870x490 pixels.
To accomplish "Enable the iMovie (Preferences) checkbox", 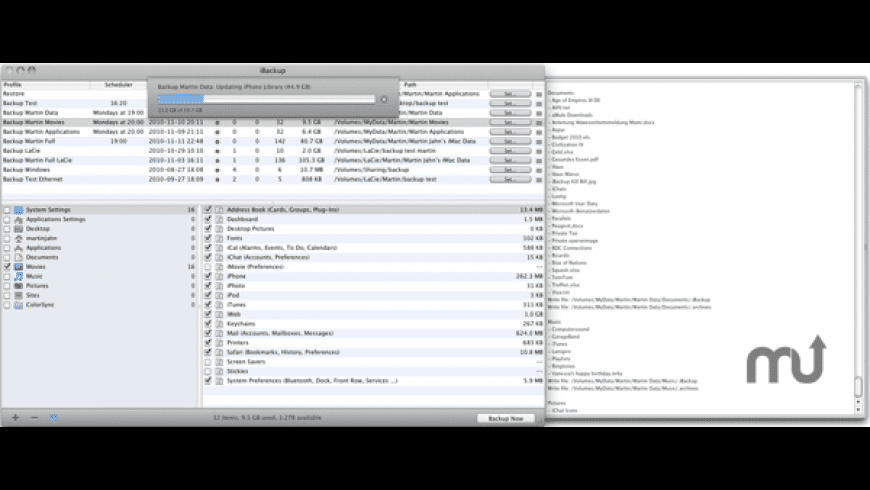I will 208,267.
